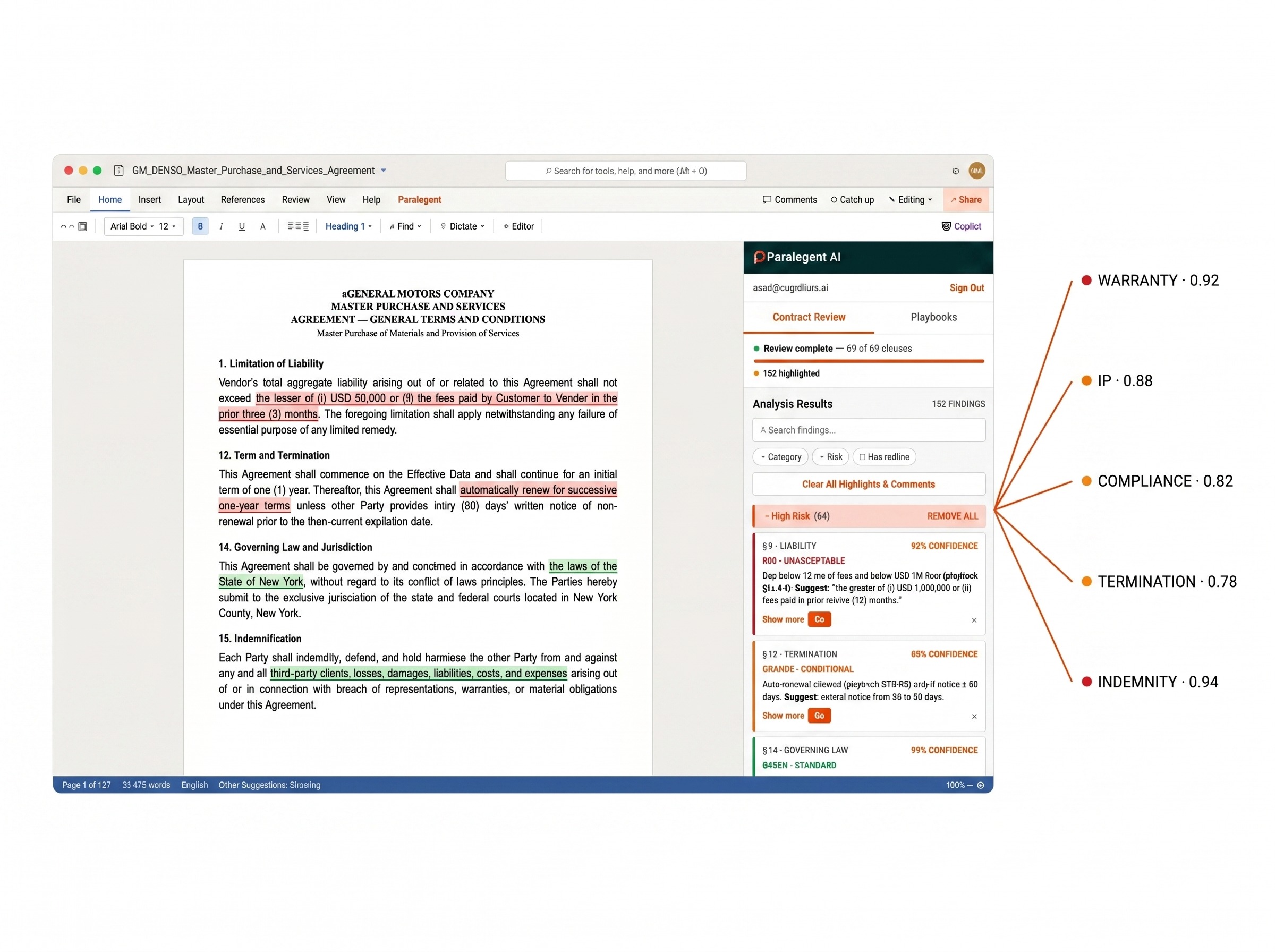Click the Paralegent AI logo icon

759,257
